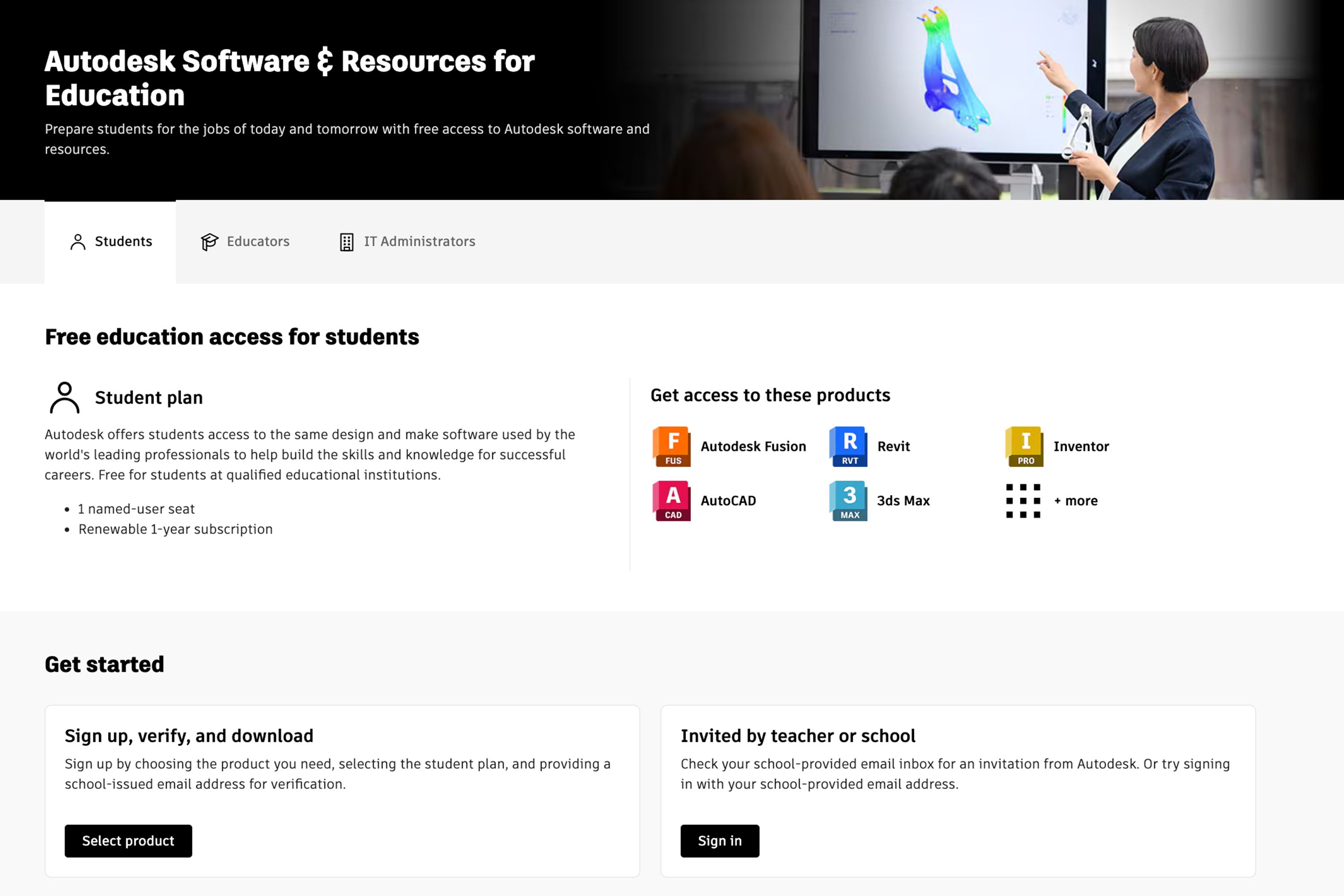Viewport: 1344px width, 896px height.
Task: Click the Select product button
Action: point(128,840)
